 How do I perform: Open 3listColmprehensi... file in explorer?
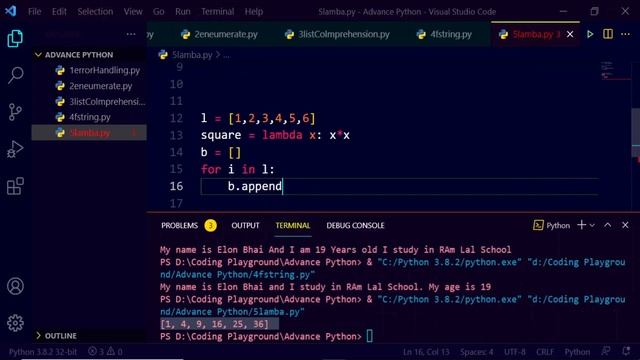tap(89, 101)
